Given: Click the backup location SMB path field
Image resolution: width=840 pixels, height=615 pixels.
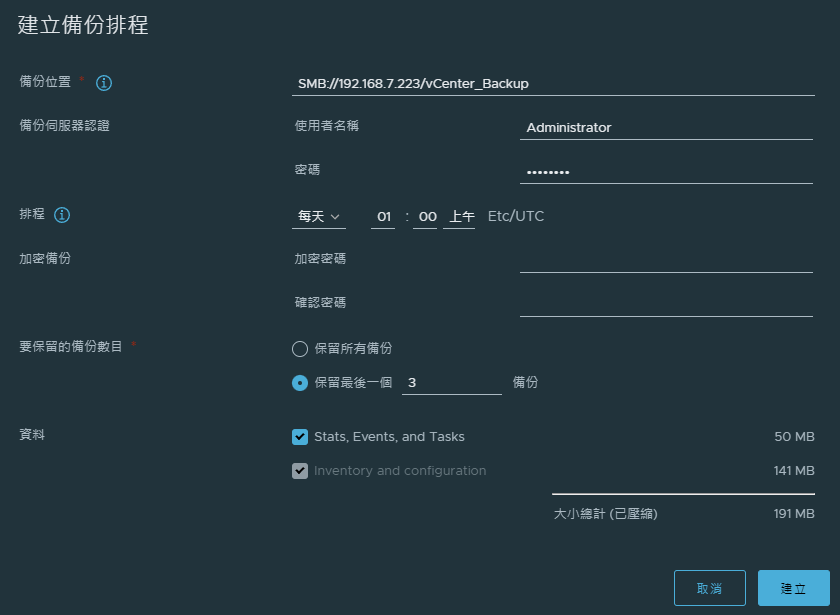Looking at the screenshot, I should [553, 84].
